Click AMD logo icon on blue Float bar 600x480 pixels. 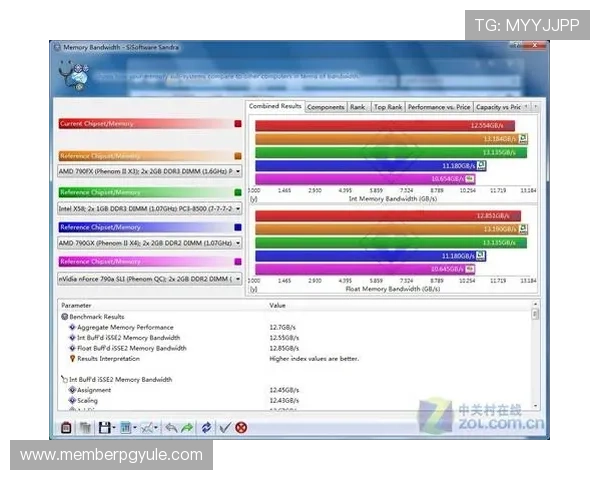click(481, 256)
